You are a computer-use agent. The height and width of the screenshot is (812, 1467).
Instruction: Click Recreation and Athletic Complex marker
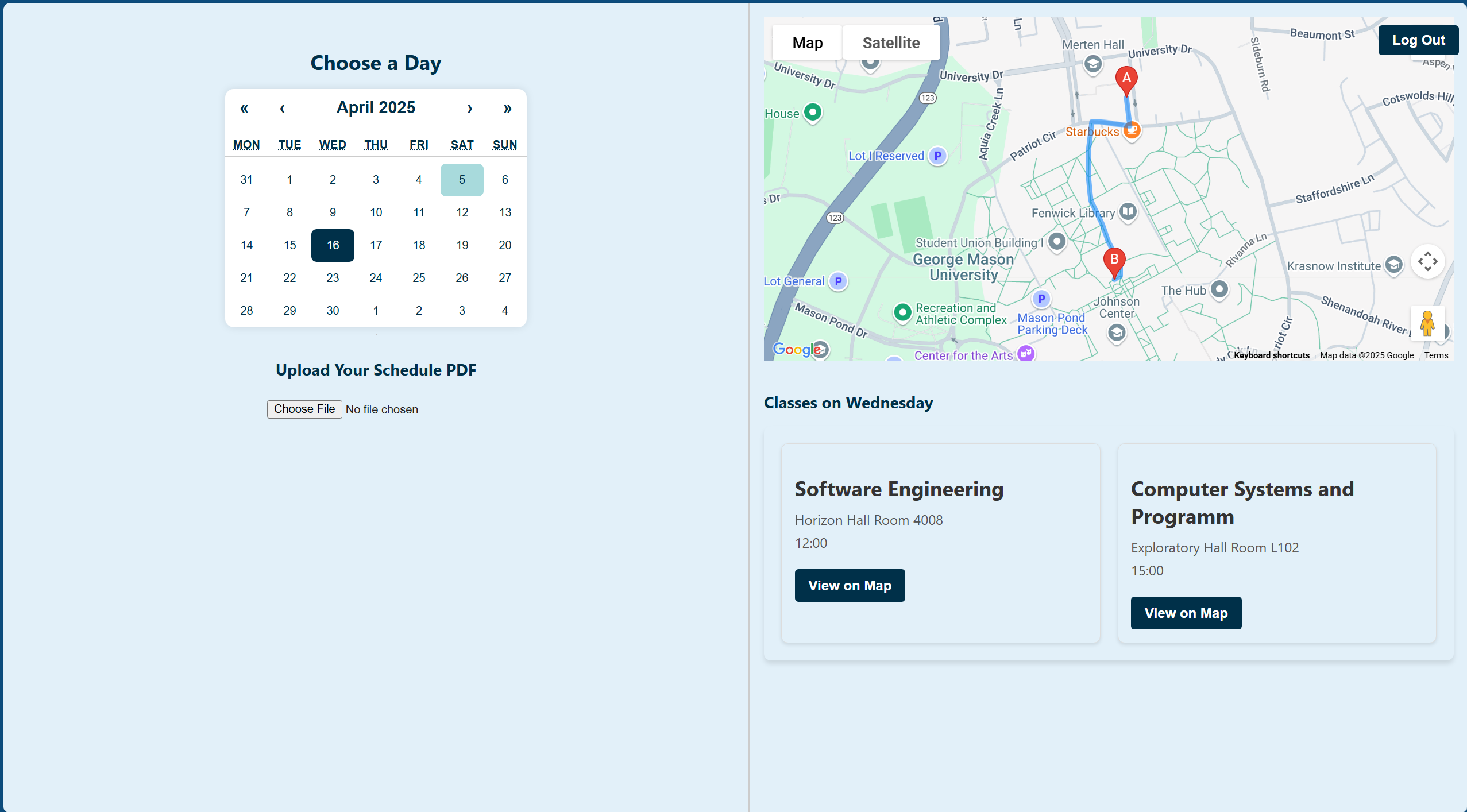(902, 312)
